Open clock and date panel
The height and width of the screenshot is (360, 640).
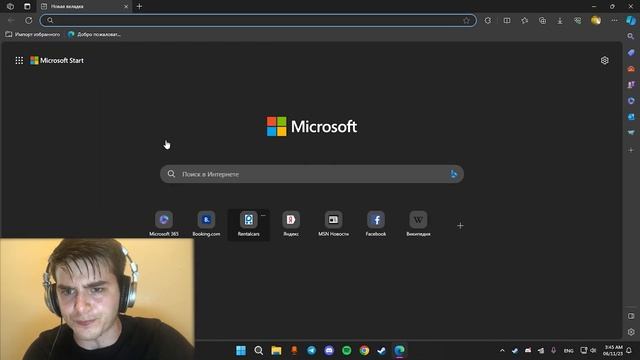(x=613, y=350)
